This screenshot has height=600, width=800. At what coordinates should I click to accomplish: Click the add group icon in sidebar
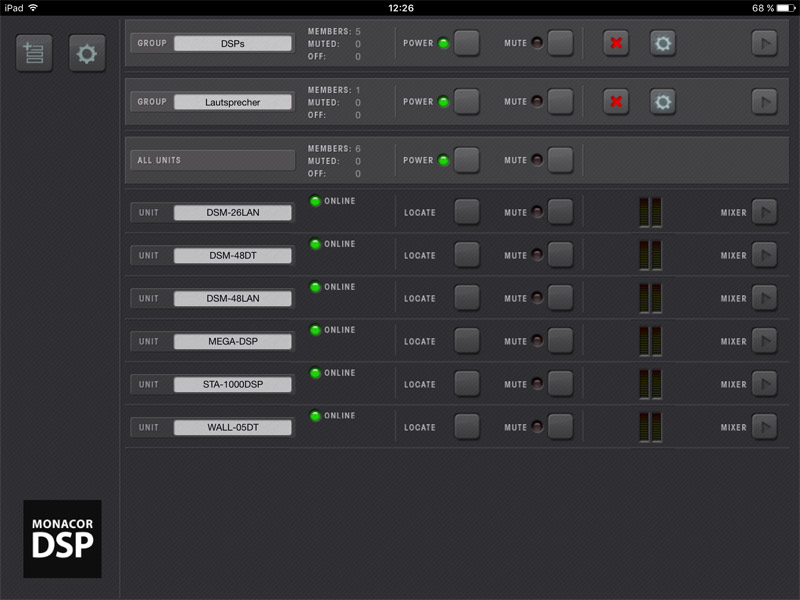pos(35,53)
